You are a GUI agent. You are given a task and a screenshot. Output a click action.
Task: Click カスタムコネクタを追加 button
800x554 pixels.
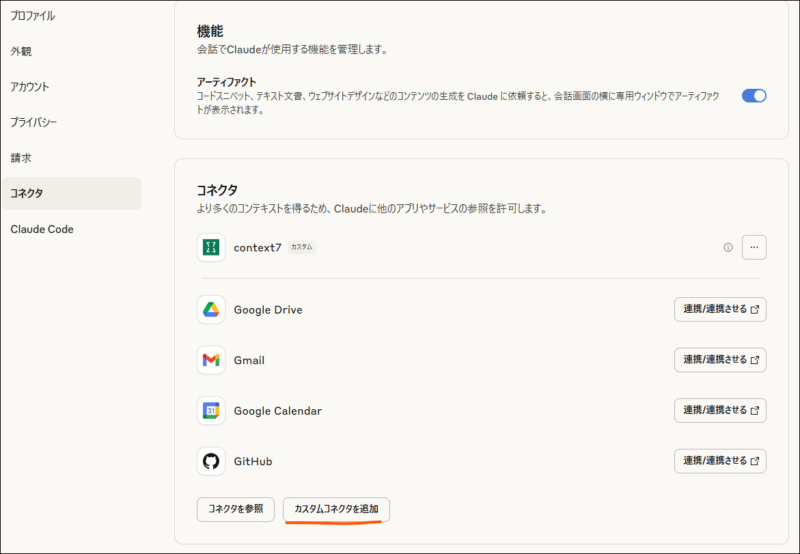coord(336,509)
